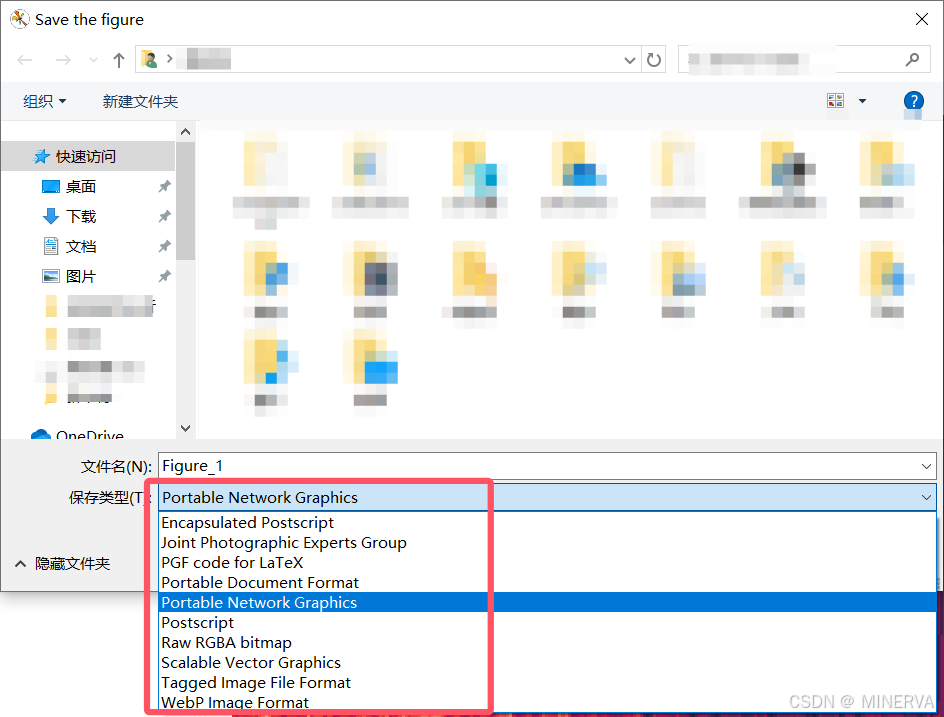Choose Scalable Vector Graphics format

pos(251,662)
